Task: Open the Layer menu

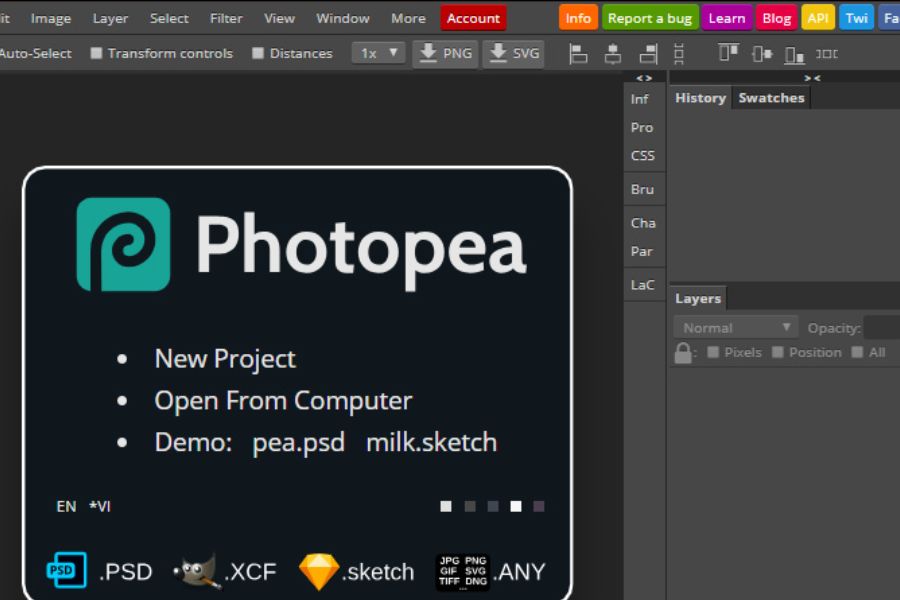Action: click(x=110, y=18)
